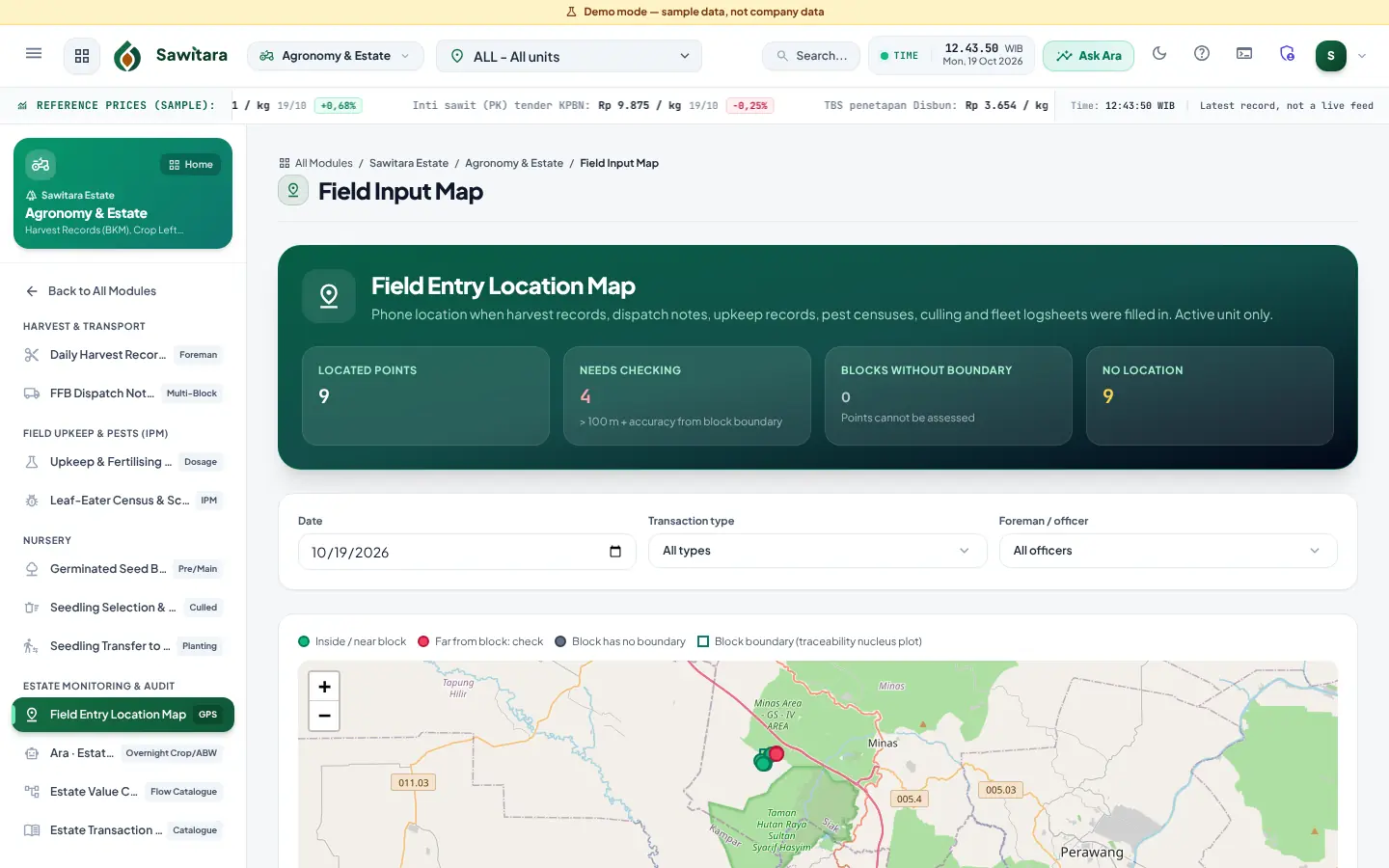Click the green inside-block map marker
1389x868 pixels.
click(762, 762)
